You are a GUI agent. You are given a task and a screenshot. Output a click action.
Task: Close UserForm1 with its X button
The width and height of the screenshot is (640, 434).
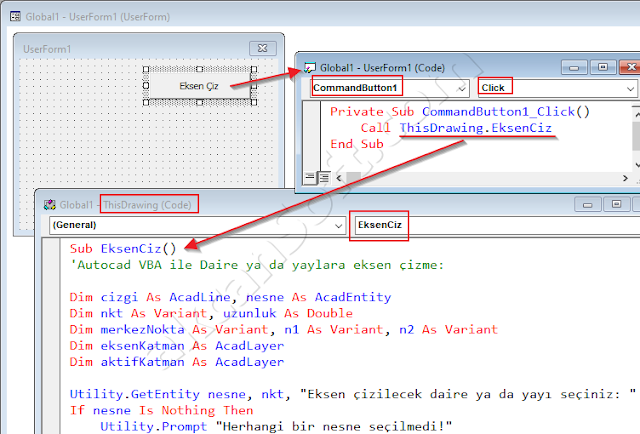click(x=263, y=48)
